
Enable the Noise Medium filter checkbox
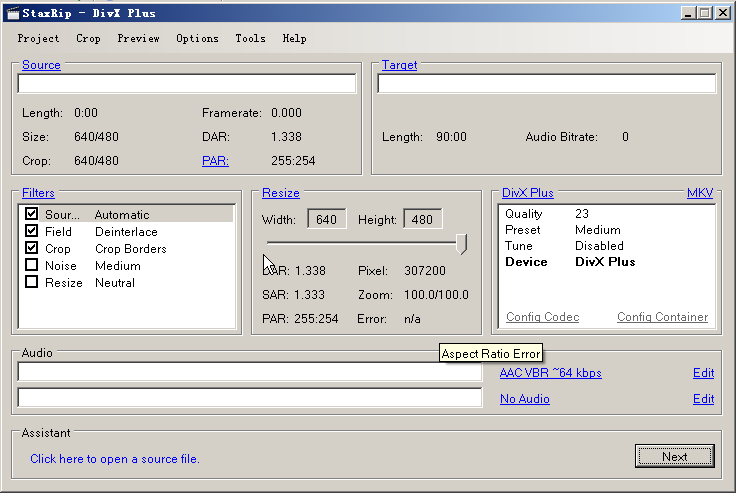[x=32, y=266]
